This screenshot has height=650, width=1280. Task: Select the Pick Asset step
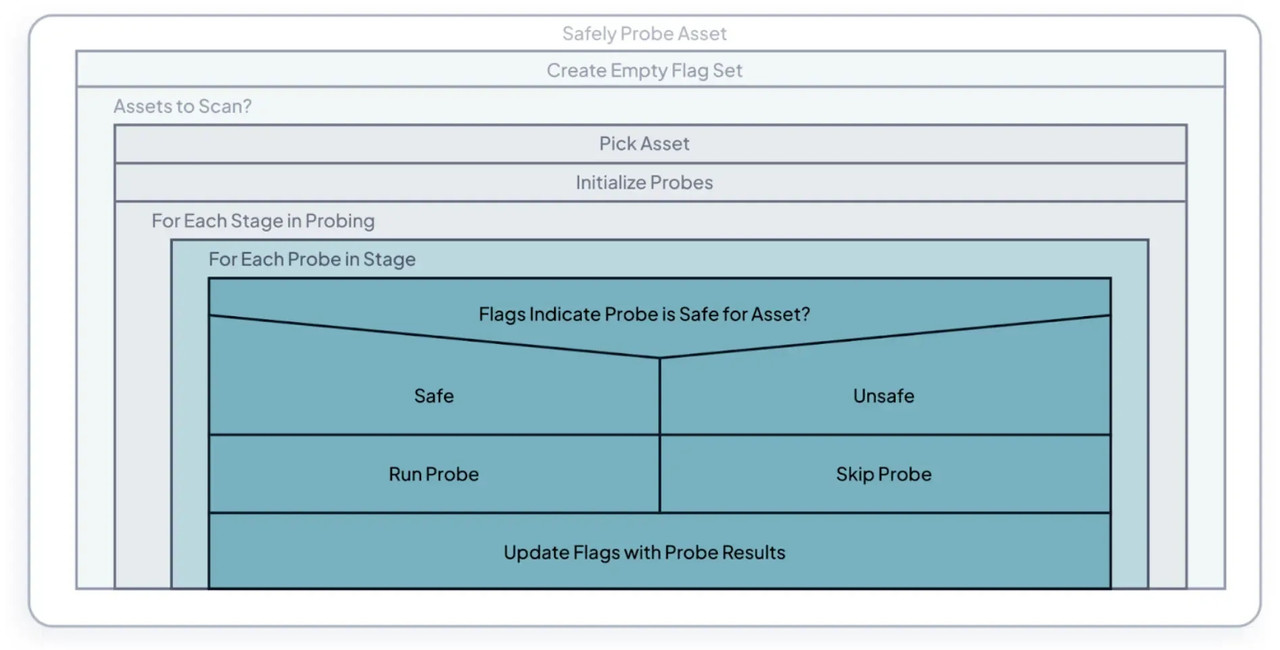pyautogui.click(x=644, y=144)
